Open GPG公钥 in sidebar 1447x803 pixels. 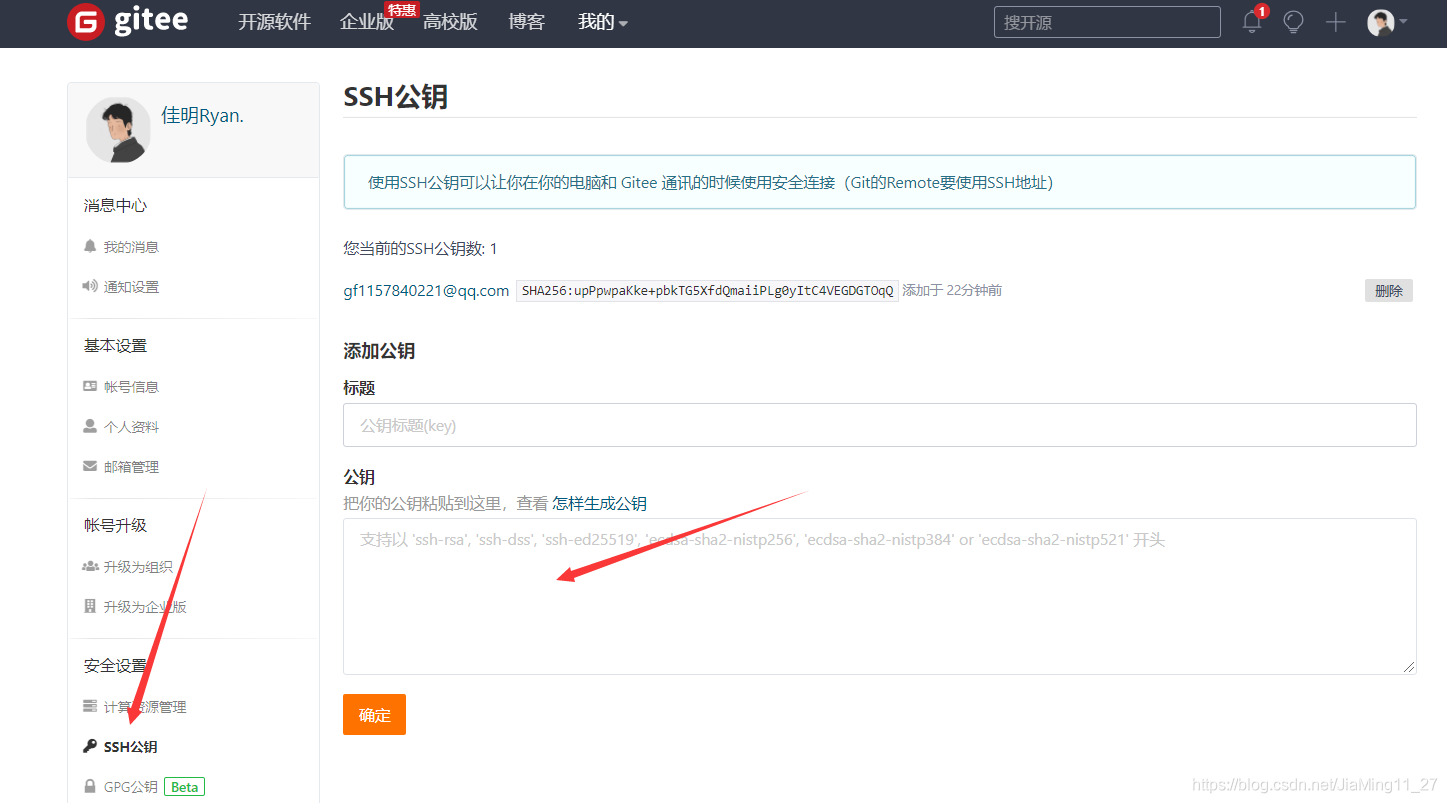click(131, 787)
